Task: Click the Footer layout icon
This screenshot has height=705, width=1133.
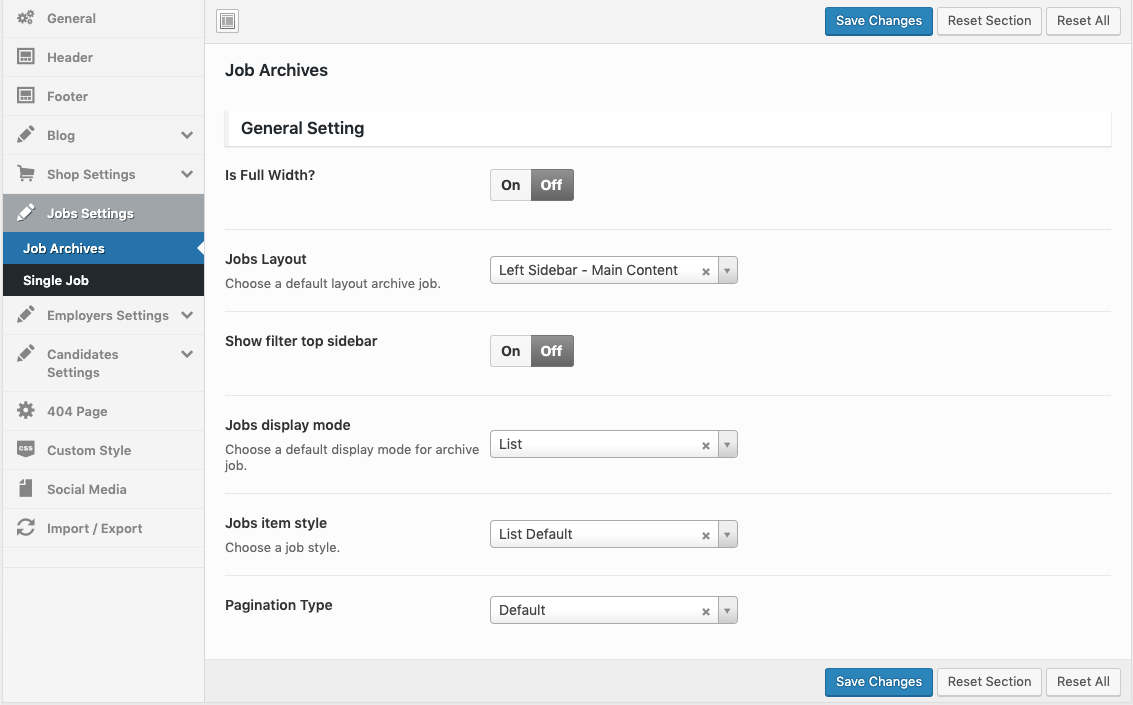Action: [x=26, y=96]
